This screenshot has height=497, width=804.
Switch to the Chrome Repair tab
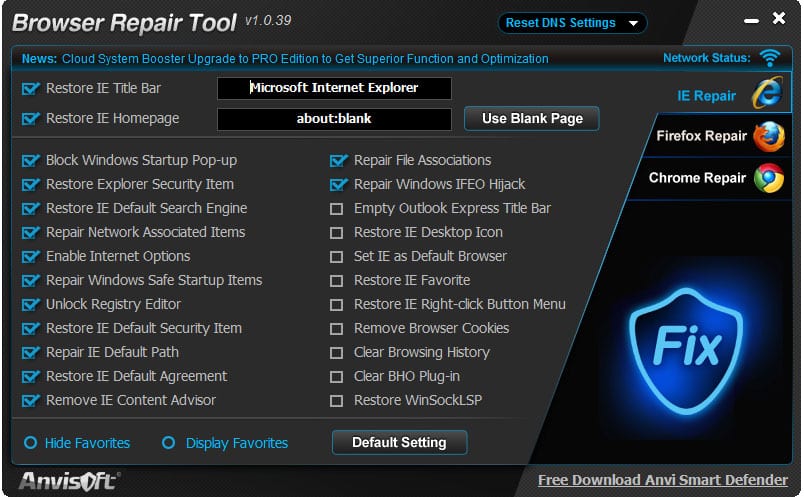pyautogui.click(x=697, y=178)
